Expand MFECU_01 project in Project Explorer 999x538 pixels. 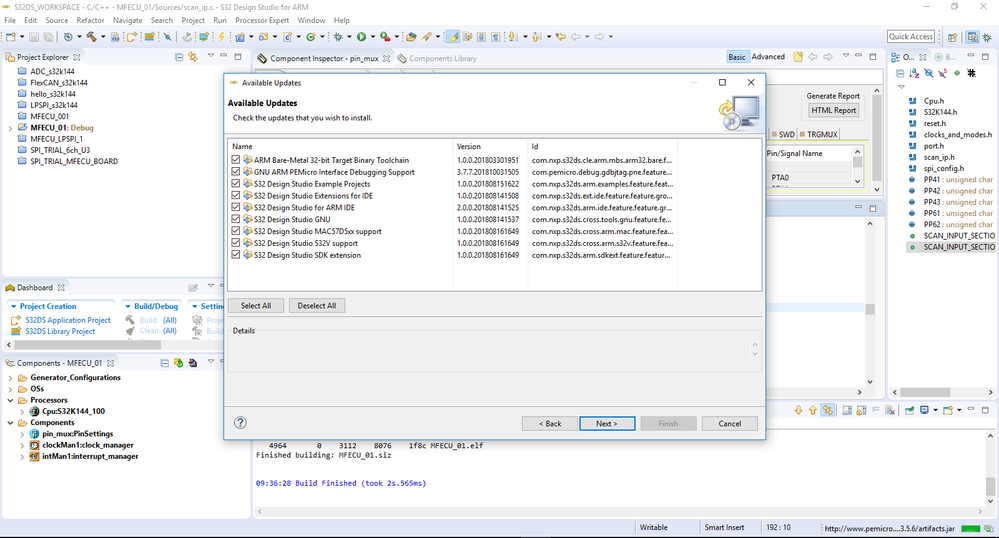click(10, 128)
